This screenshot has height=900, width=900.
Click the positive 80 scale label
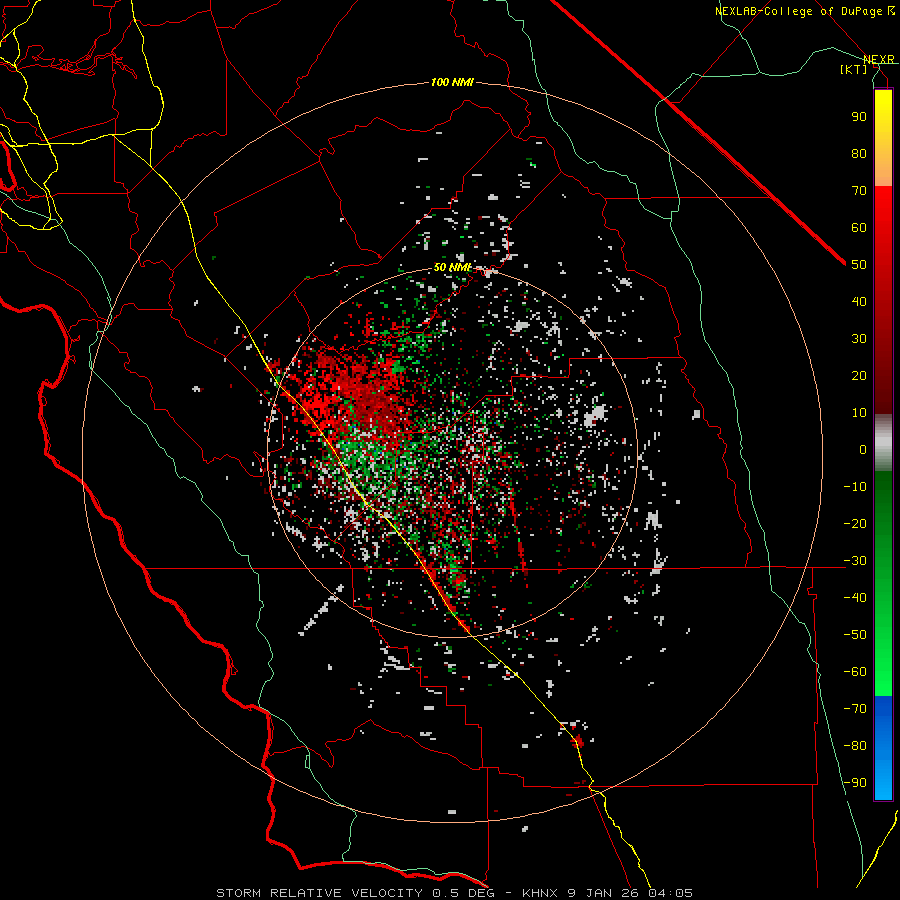coord(859,153)
